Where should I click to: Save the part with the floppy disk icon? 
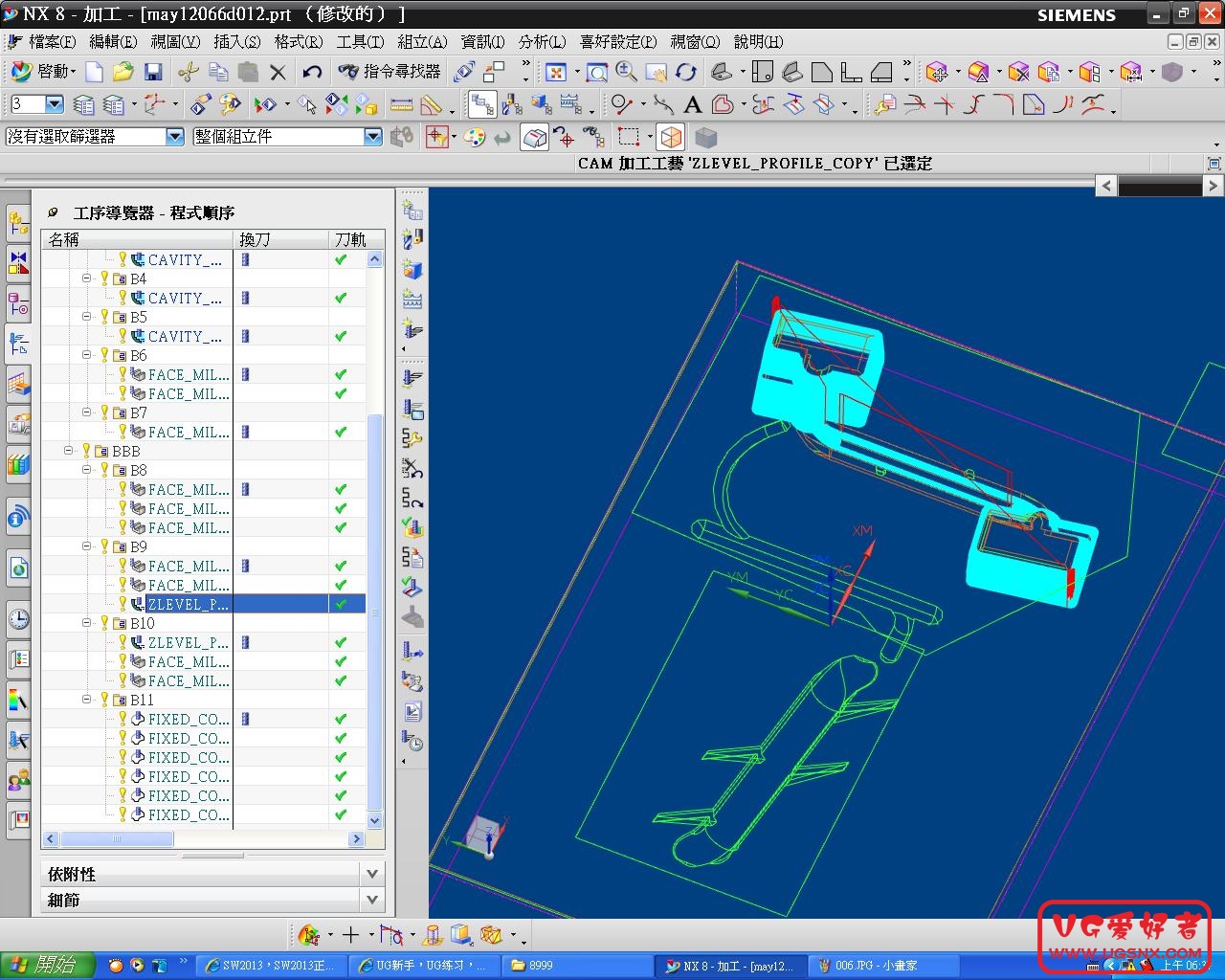tap(153, 72)
